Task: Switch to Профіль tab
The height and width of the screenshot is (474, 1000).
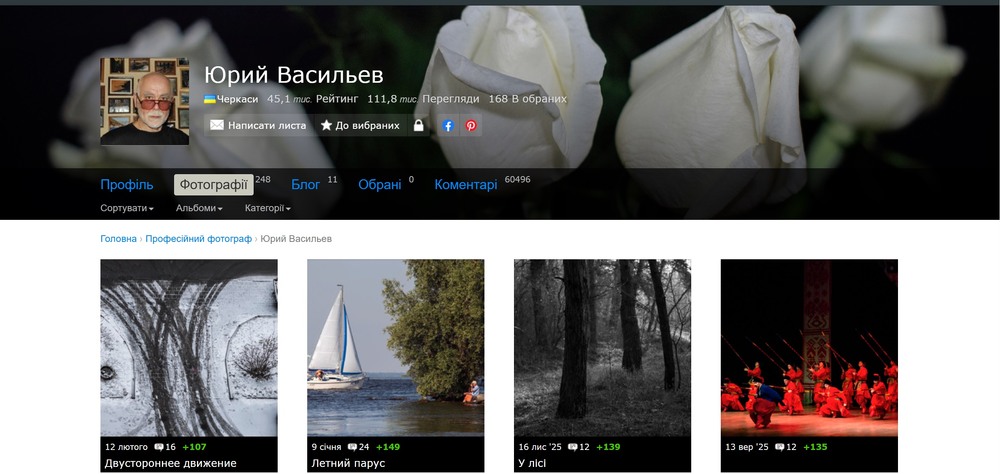Action: click(127, 185)
